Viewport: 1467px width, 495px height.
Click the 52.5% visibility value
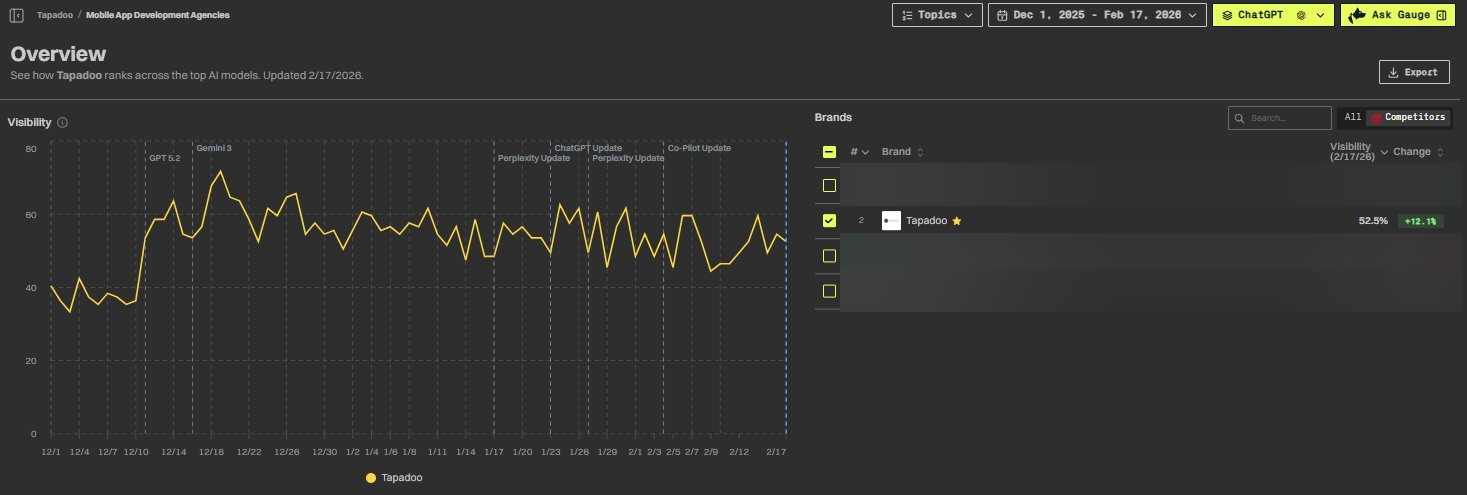pyautogui.click(x=1373, y=221)
